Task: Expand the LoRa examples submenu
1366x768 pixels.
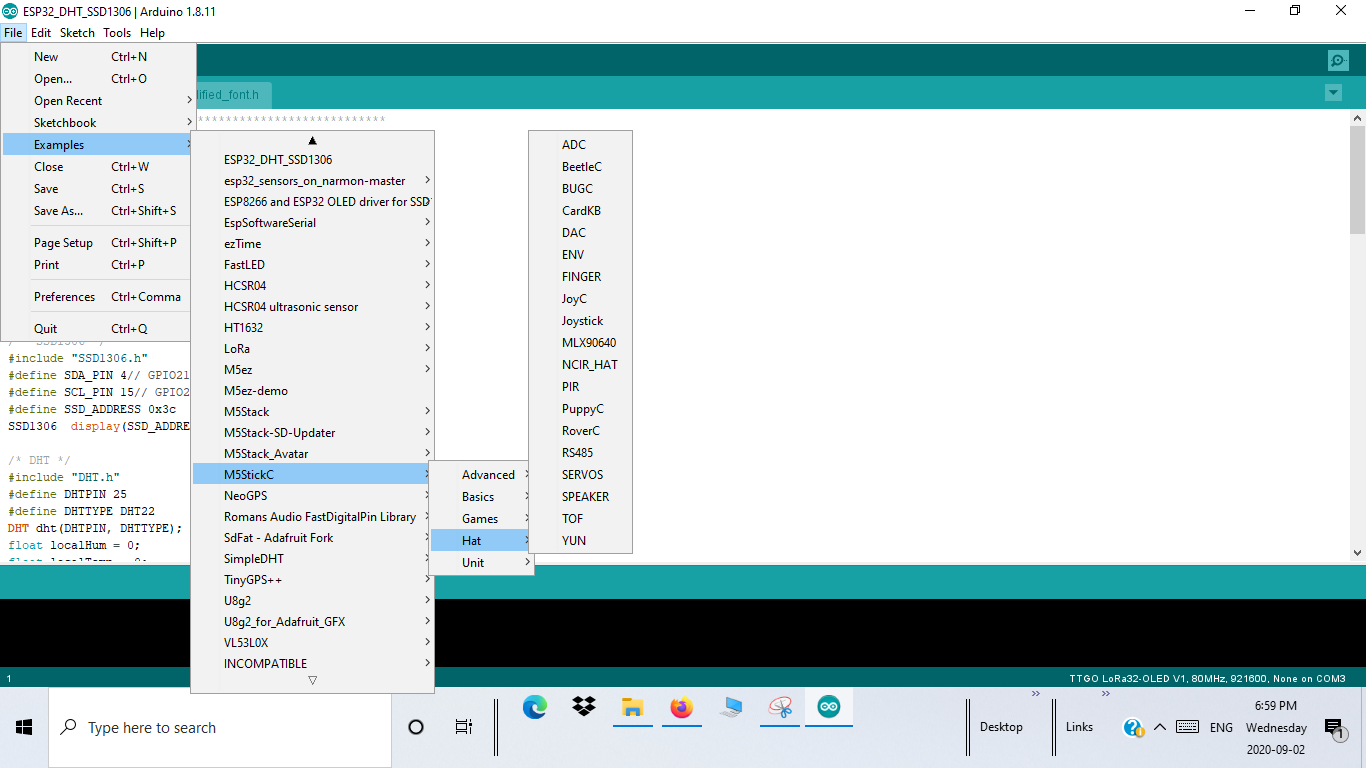Action: 312,349
